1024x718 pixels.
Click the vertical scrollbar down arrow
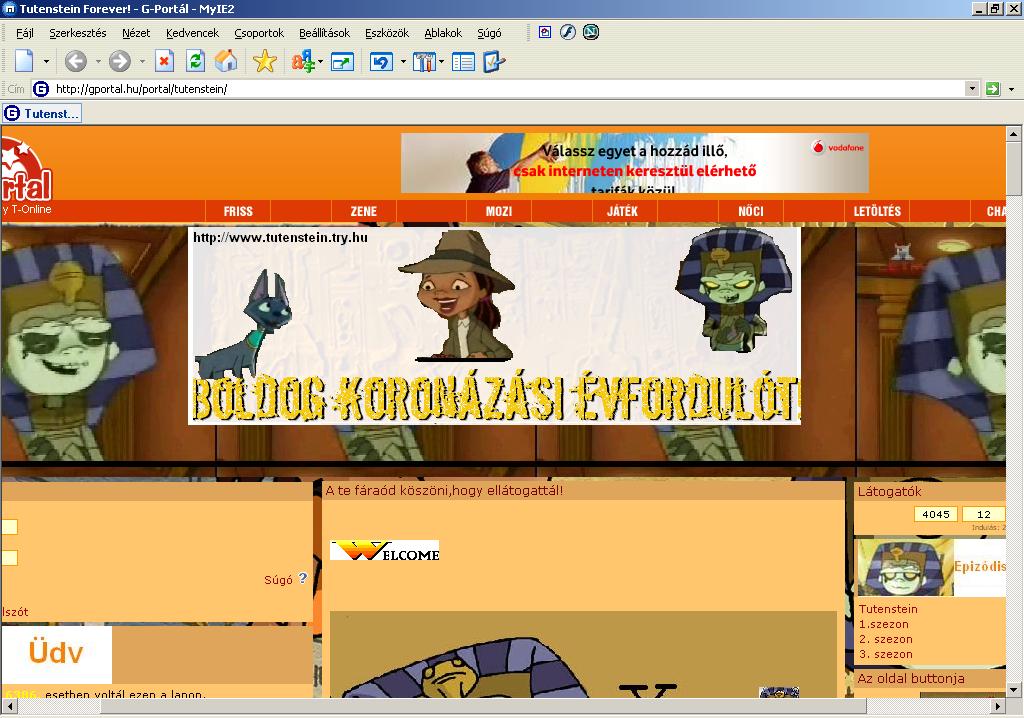[x=1014, y=689]
